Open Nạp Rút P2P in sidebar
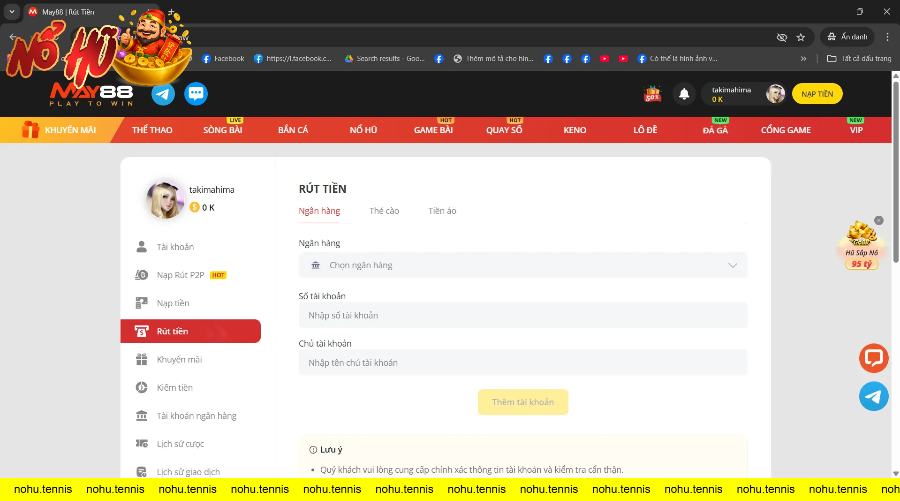900x501 pixels. [180, 275]
